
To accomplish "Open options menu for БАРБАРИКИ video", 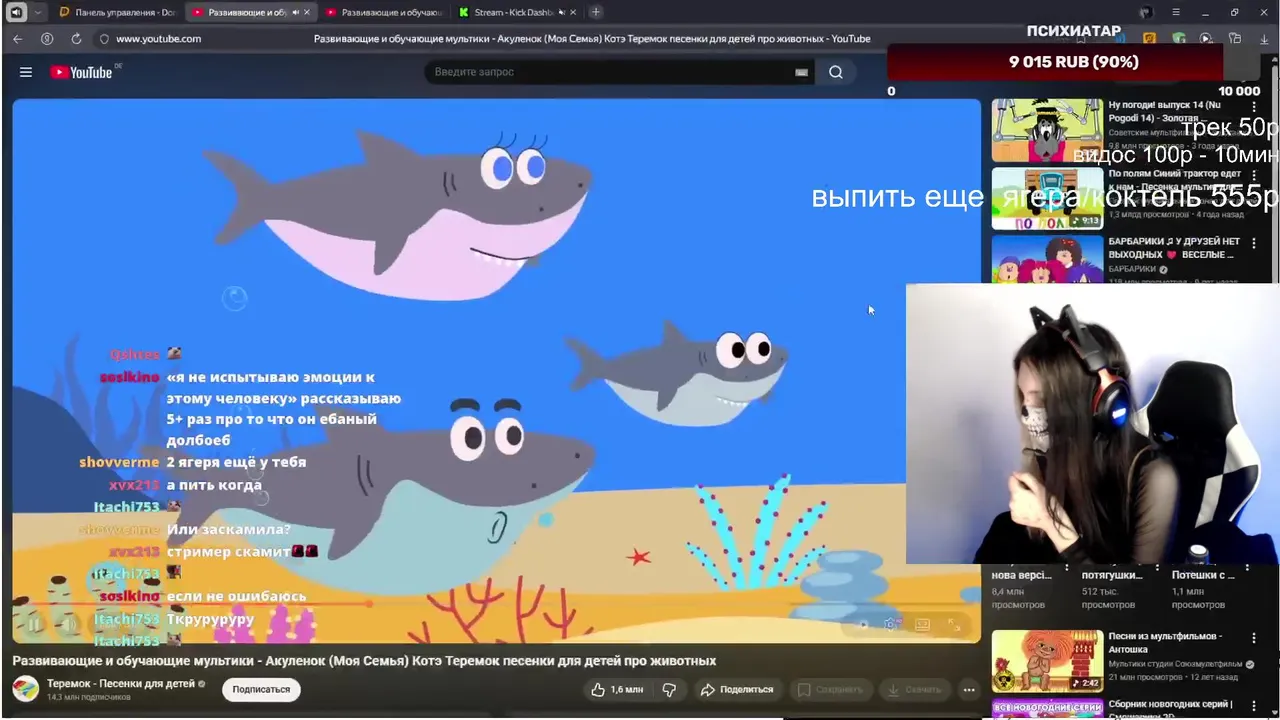I will pos(1254,243).
